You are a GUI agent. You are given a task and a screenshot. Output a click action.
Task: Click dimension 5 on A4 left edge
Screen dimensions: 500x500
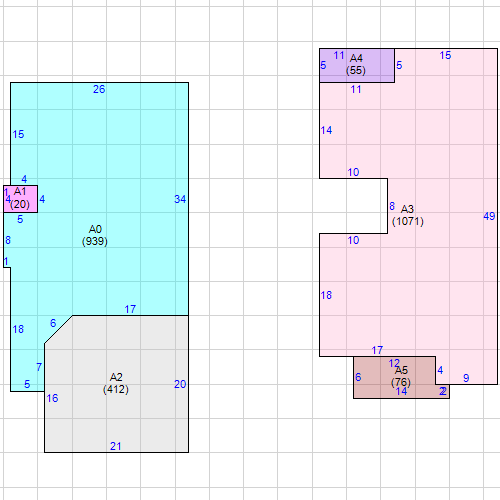pyautogui.click(x=323, y=65)
